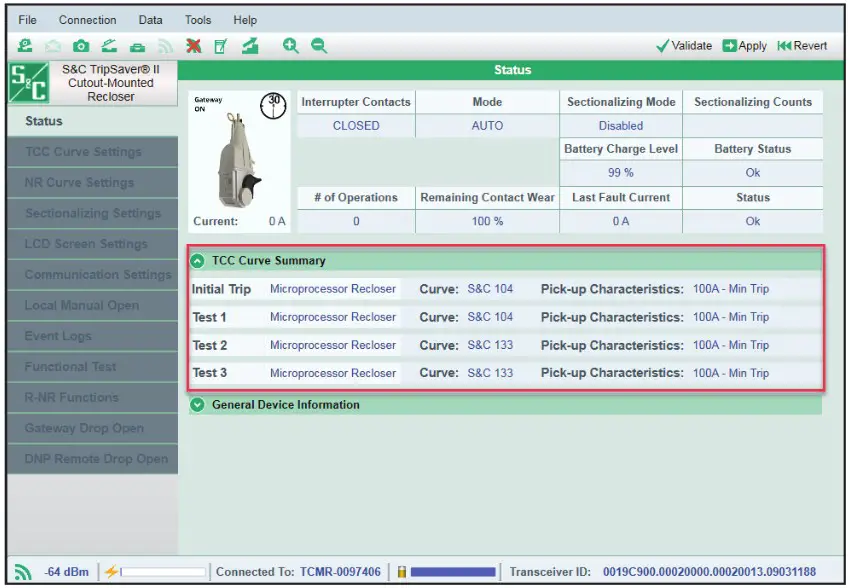Open the File menu
This screenshot has height=588, width=850.
pyautogui.click(x=28, y=20)
